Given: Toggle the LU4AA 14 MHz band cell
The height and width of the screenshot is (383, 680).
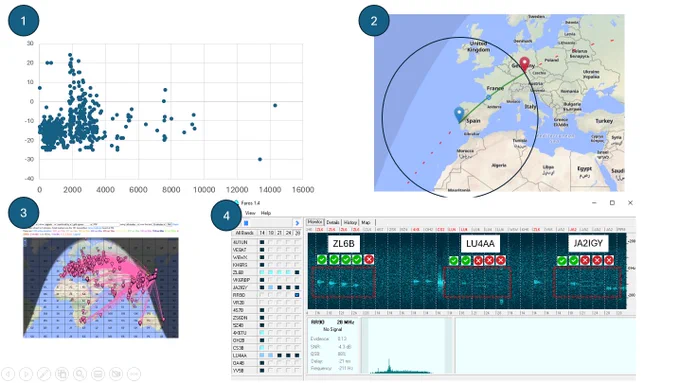Looking at the screenshot, I should pos(262,355).
